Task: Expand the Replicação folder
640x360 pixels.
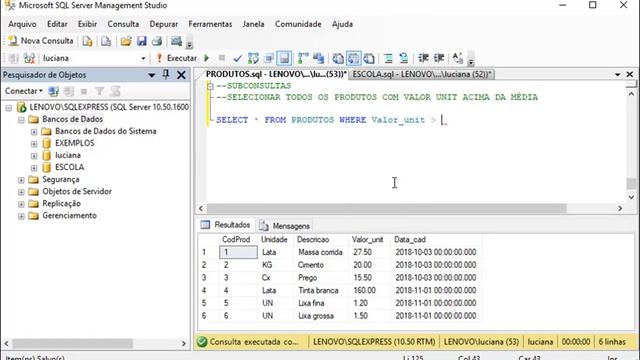Action: pos(21,204)
